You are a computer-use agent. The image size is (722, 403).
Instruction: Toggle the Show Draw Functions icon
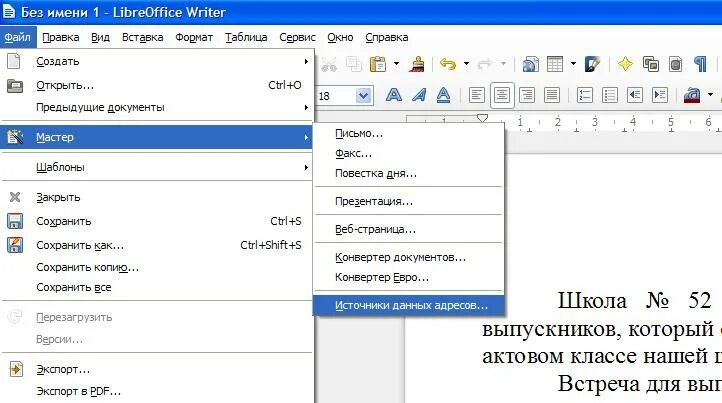593,64
